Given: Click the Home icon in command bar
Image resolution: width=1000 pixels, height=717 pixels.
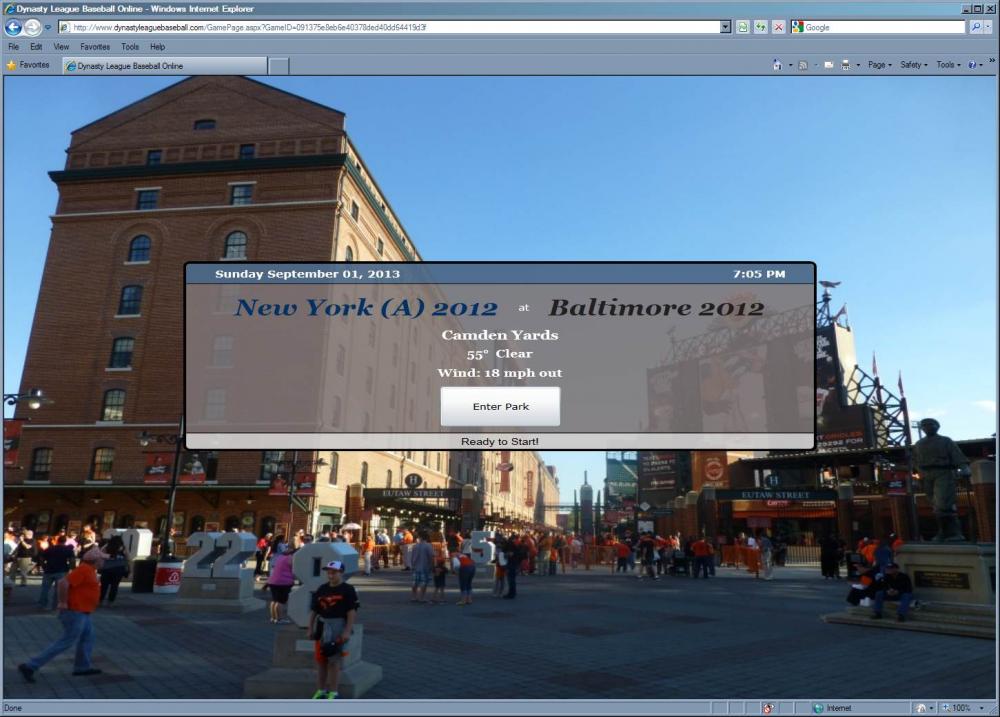Looking at the screenshot, I should point(777,65).
